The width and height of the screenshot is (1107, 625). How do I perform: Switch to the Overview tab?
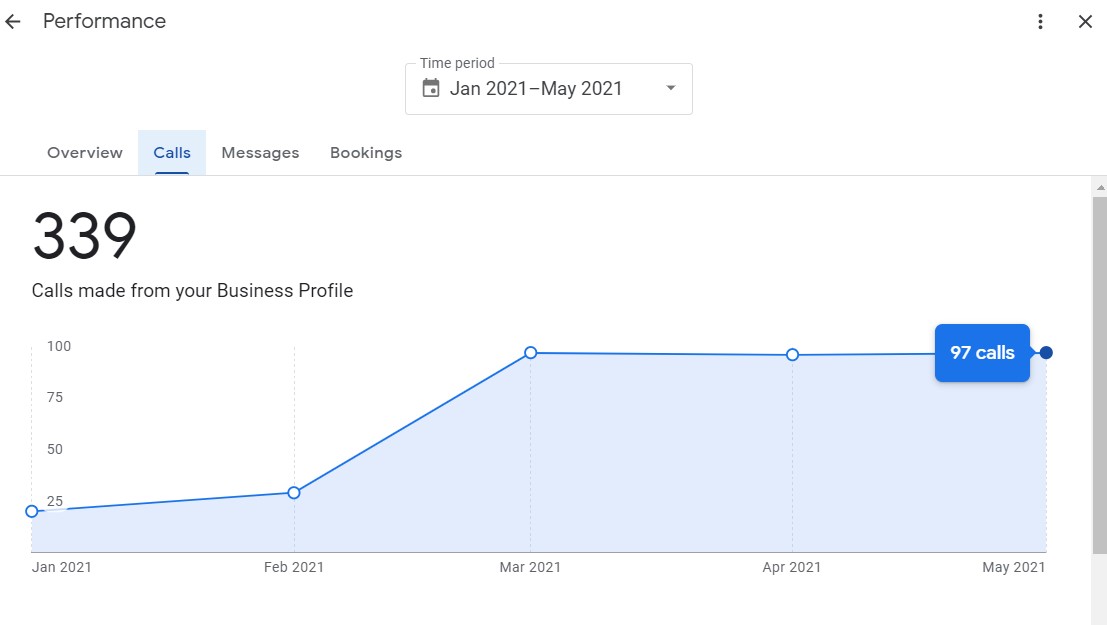coord(85,153)
